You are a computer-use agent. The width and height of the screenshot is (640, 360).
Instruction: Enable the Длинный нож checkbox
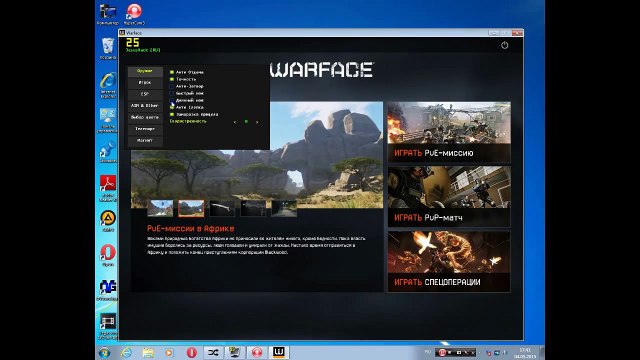pos(172,100)
